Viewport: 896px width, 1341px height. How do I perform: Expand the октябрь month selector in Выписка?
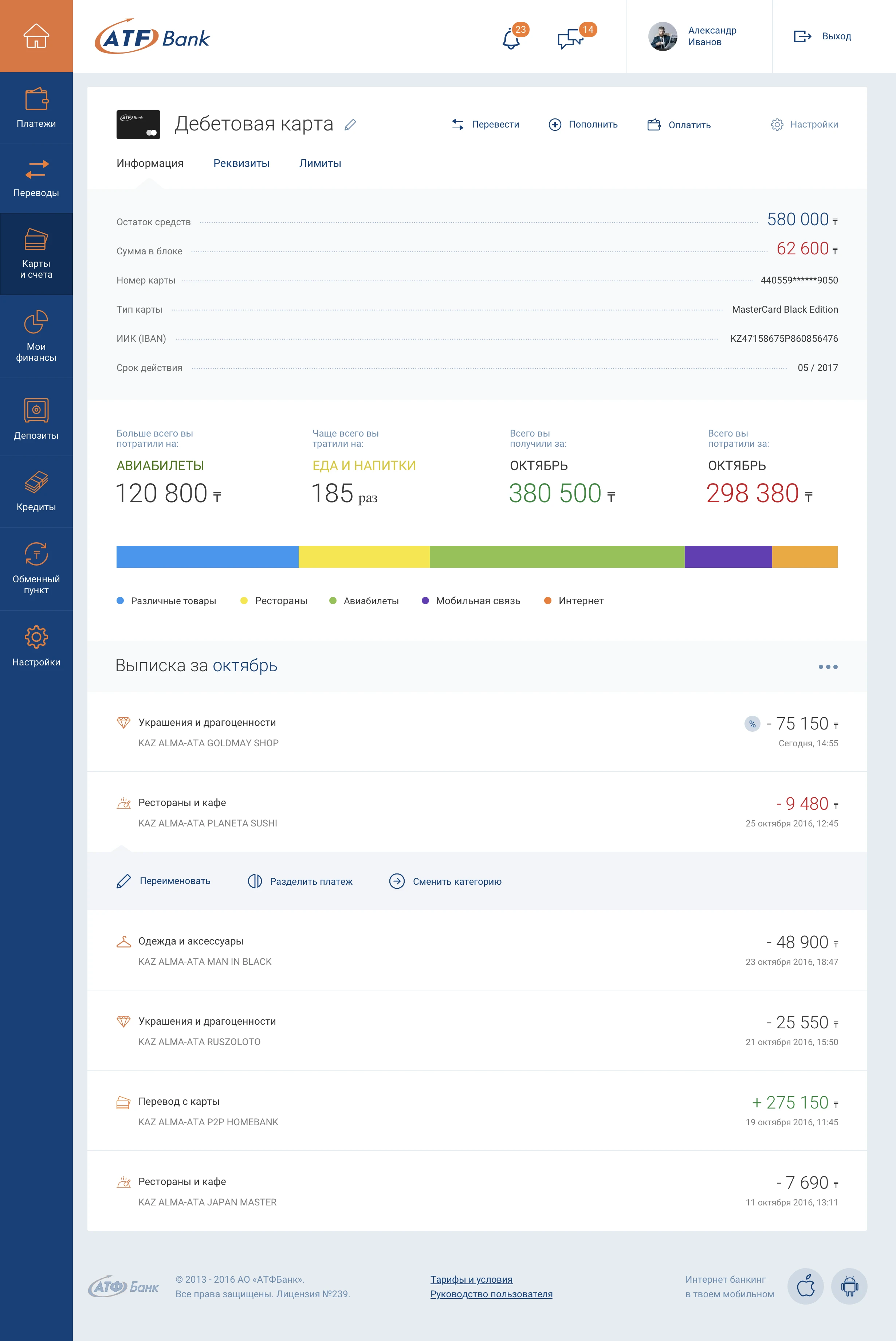point(244,666)
